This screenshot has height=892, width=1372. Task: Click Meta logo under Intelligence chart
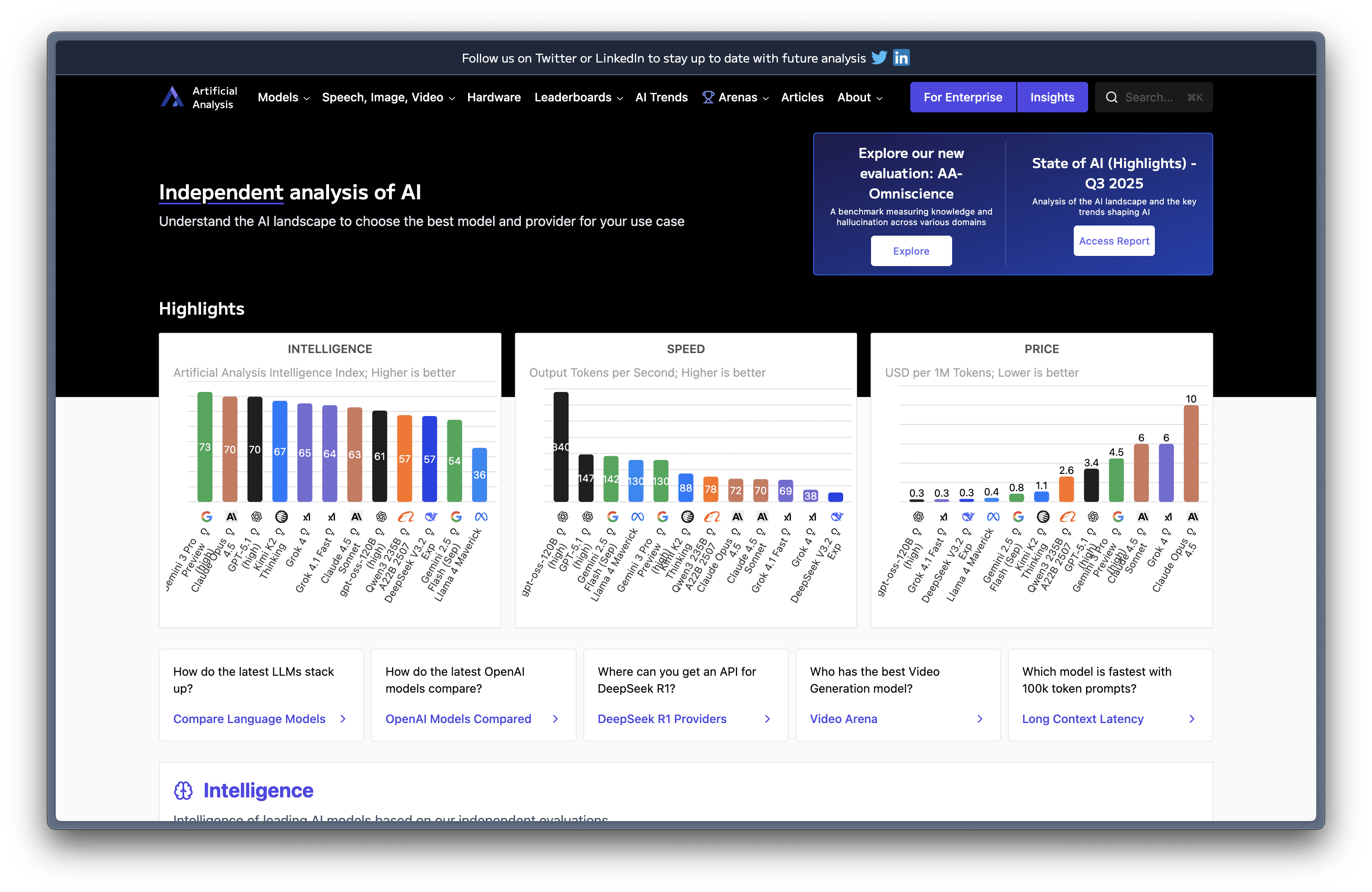[x=481, y=517]
